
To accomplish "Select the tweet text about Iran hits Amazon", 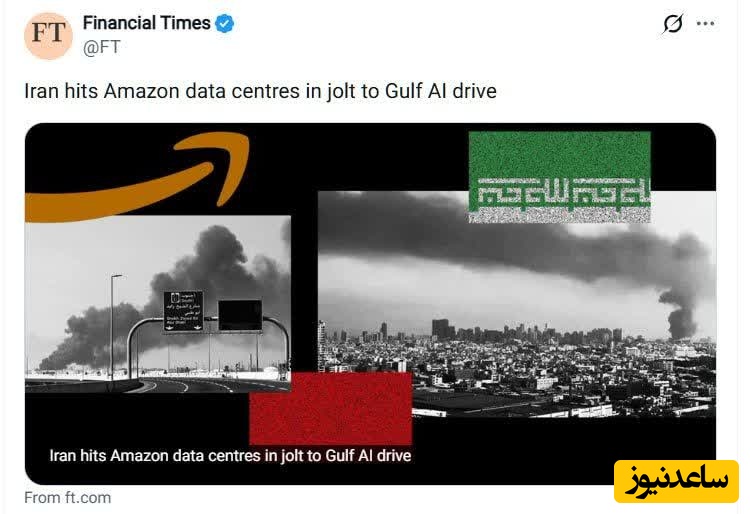I will 260,91.
